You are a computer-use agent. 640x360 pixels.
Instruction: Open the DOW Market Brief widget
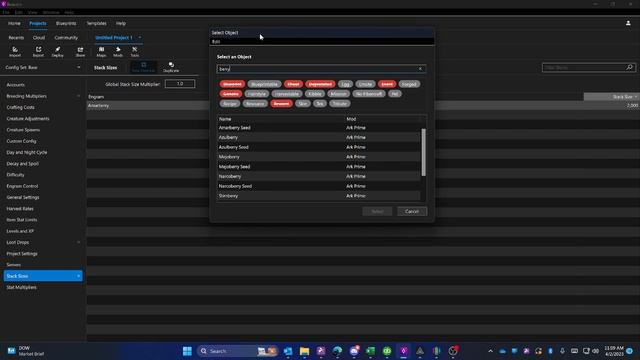[26, 351]
